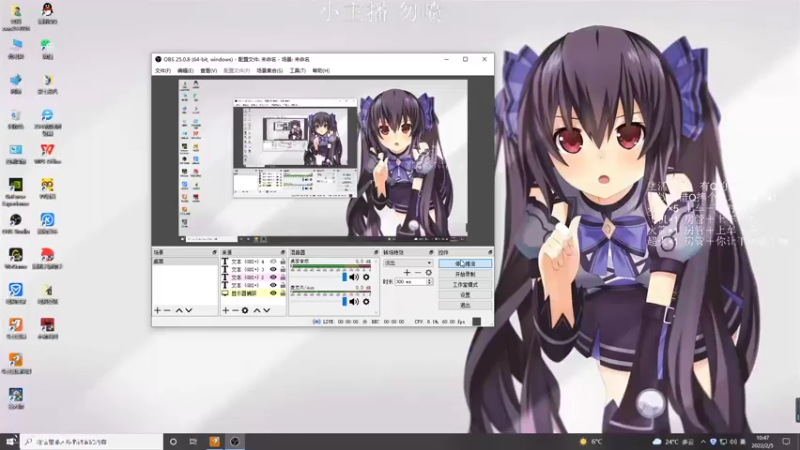This screenshot has width=800, height=450.
Task: Toggle lock on 文本 (GDI+) 2 source
Action: tap(283, 278)
